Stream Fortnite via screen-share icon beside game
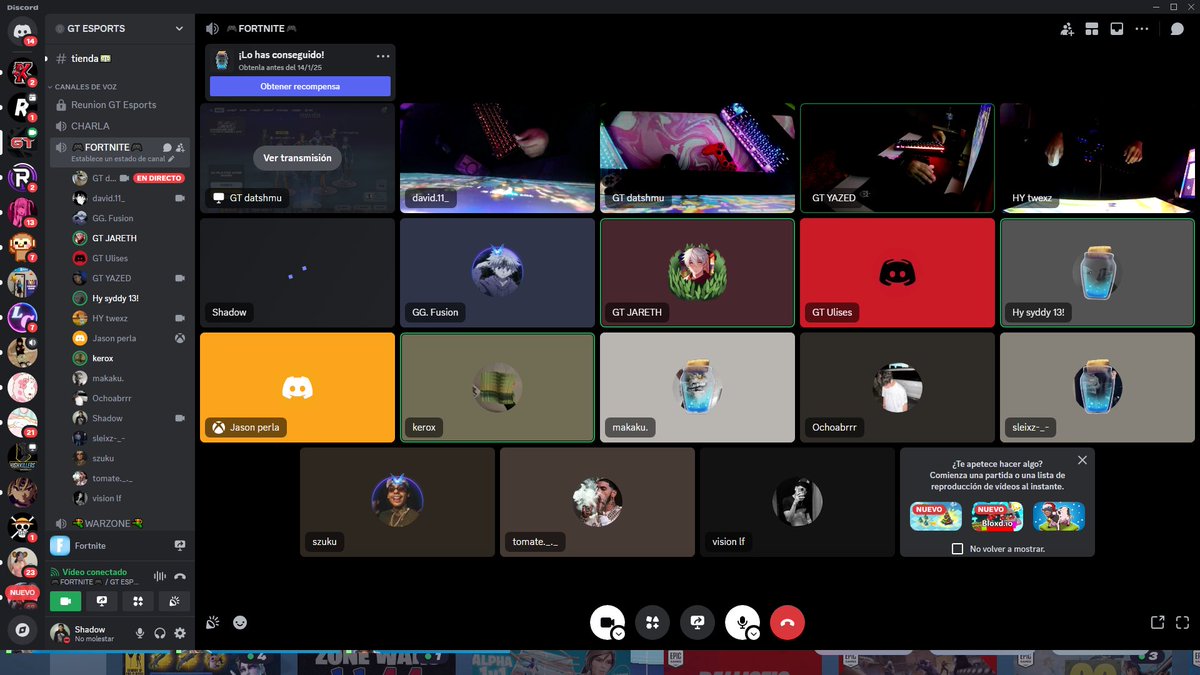Image resolution: width=1200 pixels, height=675 pixels. click(180, 546)
